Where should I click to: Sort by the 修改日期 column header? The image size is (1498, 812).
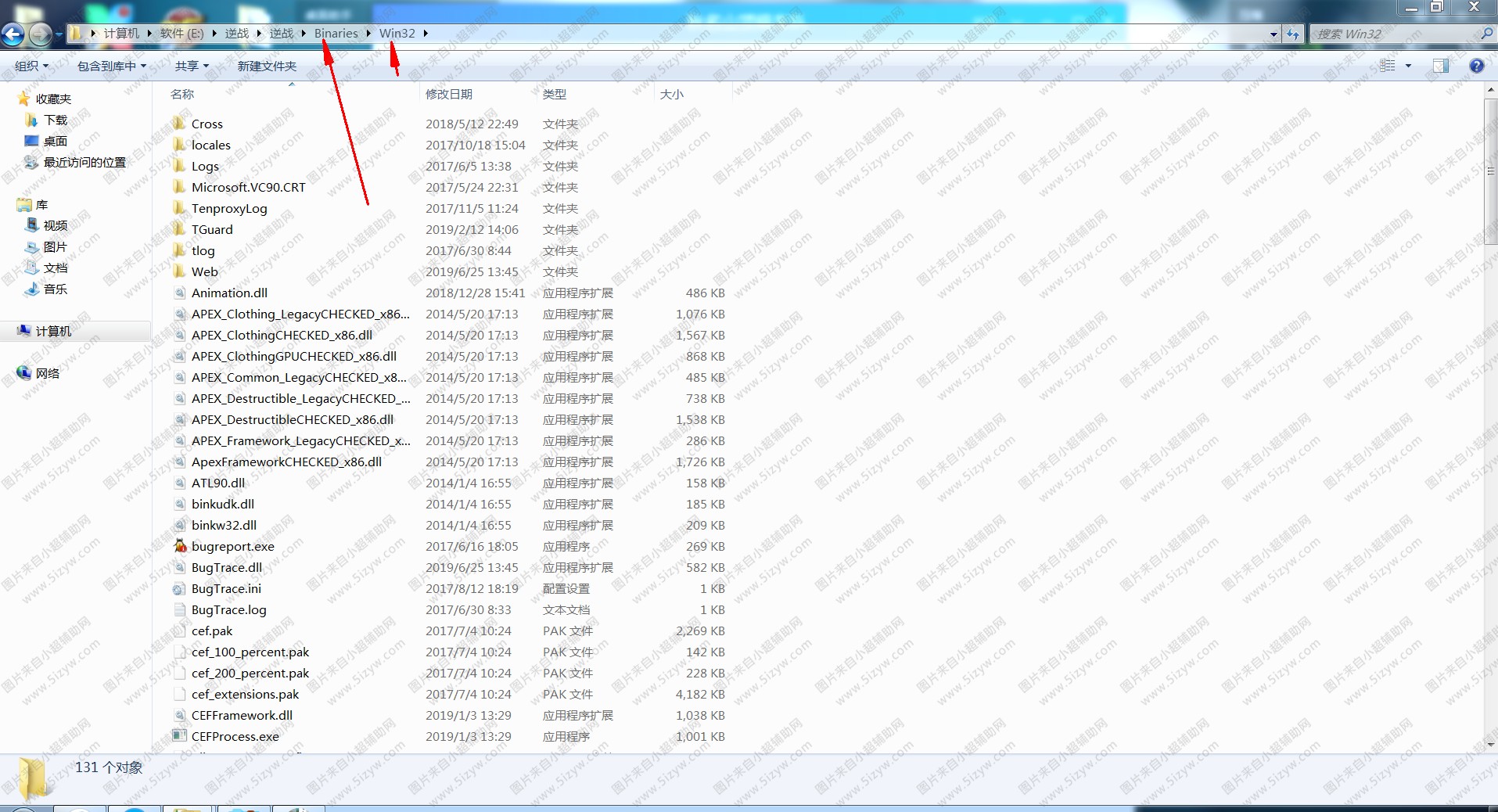[449, 94]
